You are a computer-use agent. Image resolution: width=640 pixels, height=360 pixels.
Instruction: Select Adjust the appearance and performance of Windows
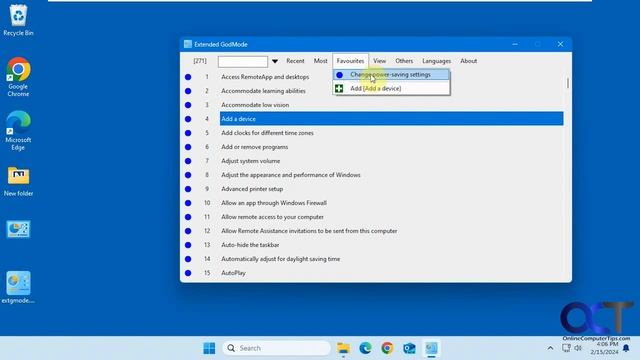click(x=291, y=175)
